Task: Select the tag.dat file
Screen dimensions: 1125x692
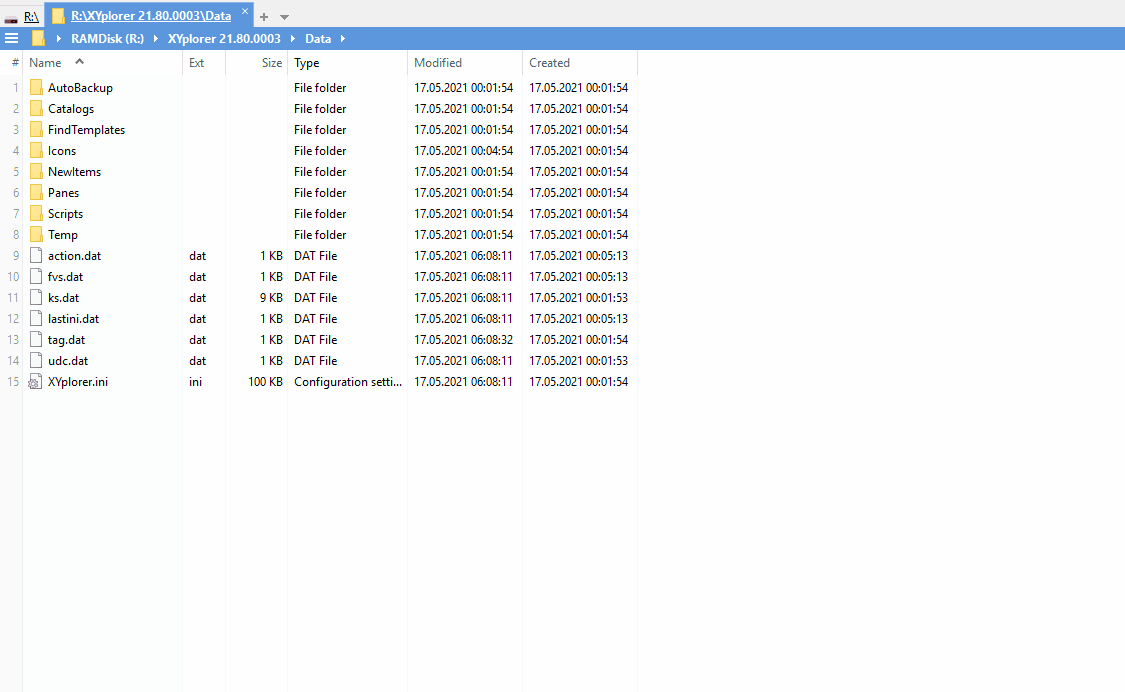Action: click(x=66, y=340)
